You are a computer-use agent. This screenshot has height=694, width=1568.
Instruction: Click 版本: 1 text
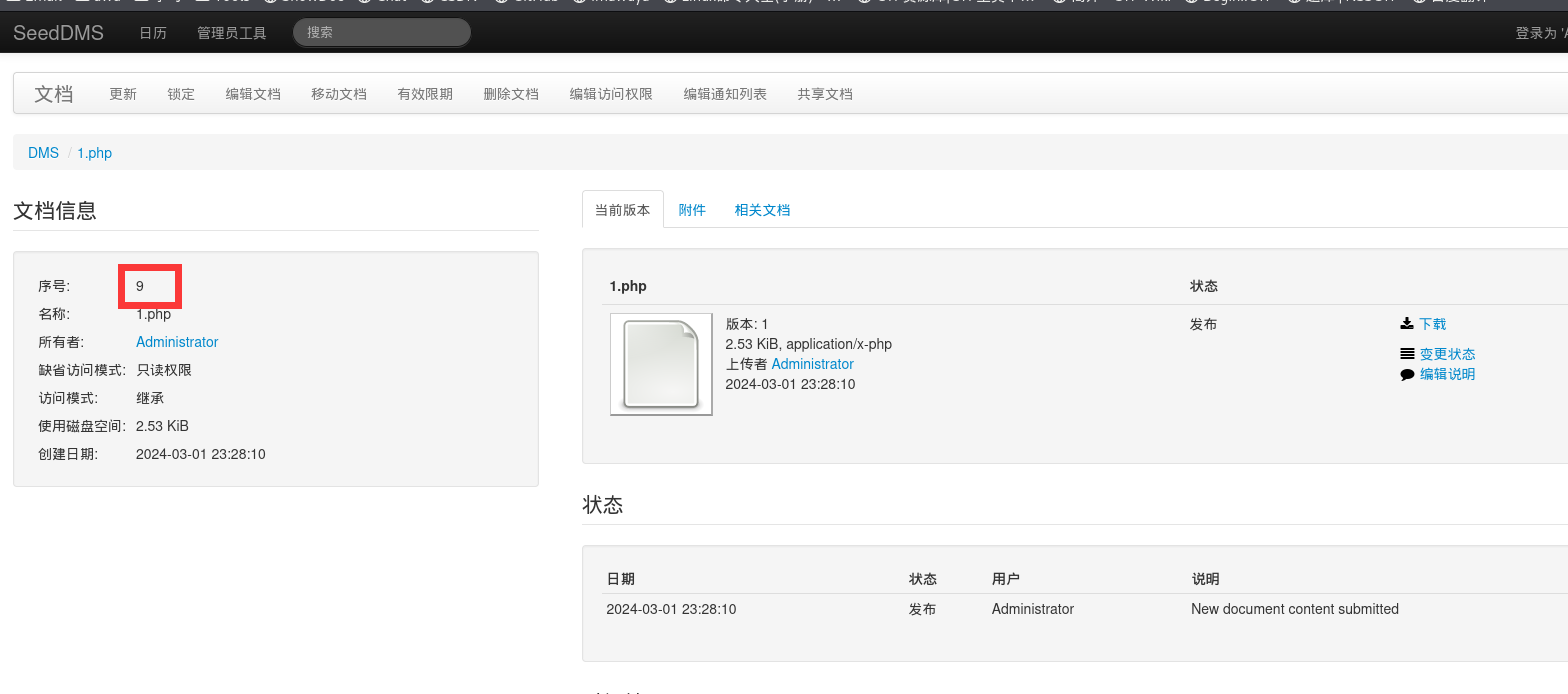coord(747,324)
